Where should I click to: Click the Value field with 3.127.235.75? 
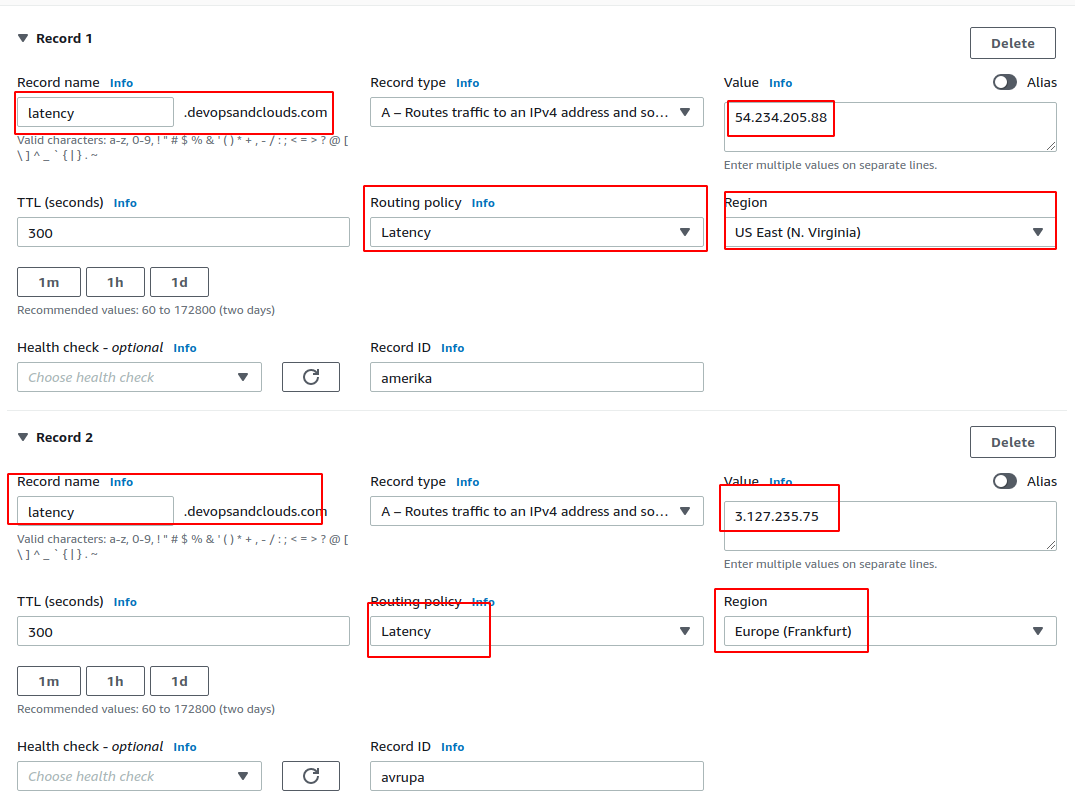coord(889,525)
